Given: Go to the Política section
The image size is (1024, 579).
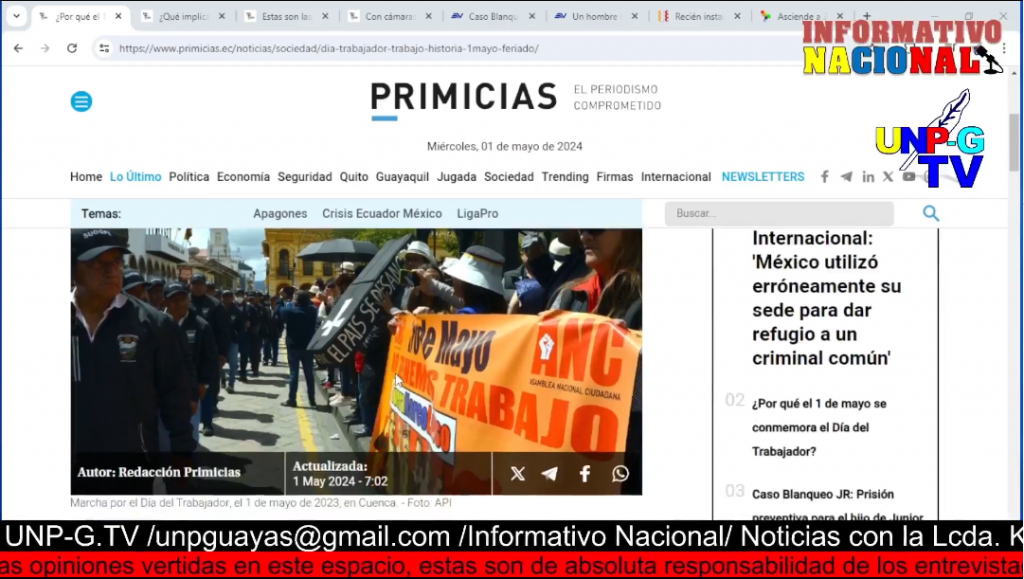Looking at the screenshot, I should (189, 177).
